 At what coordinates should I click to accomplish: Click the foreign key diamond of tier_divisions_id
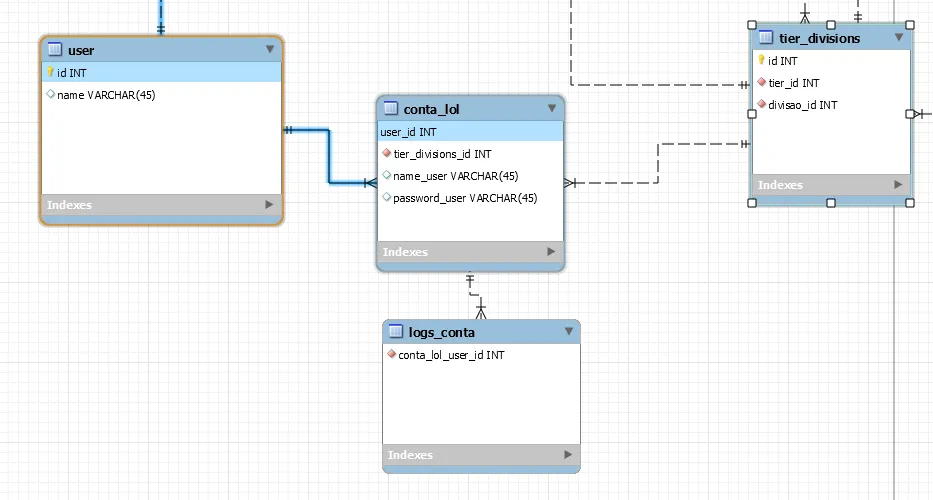pos(387,154)
